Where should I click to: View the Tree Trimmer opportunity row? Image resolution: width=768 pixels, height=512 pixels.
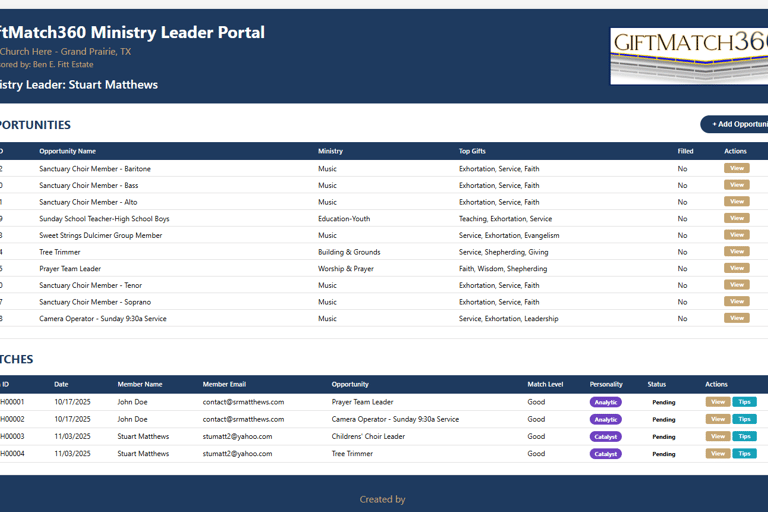[737, 252]
